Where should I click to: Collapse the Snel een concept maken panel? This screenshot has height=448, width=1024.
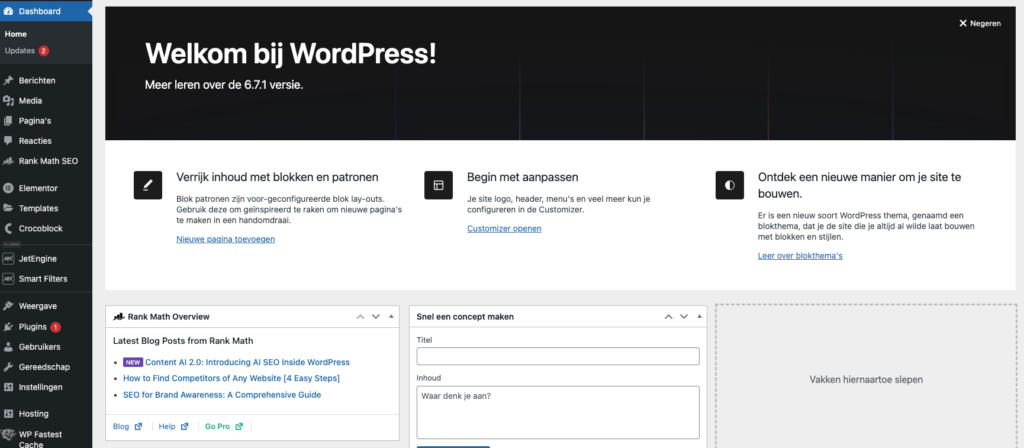click(699, 317)
